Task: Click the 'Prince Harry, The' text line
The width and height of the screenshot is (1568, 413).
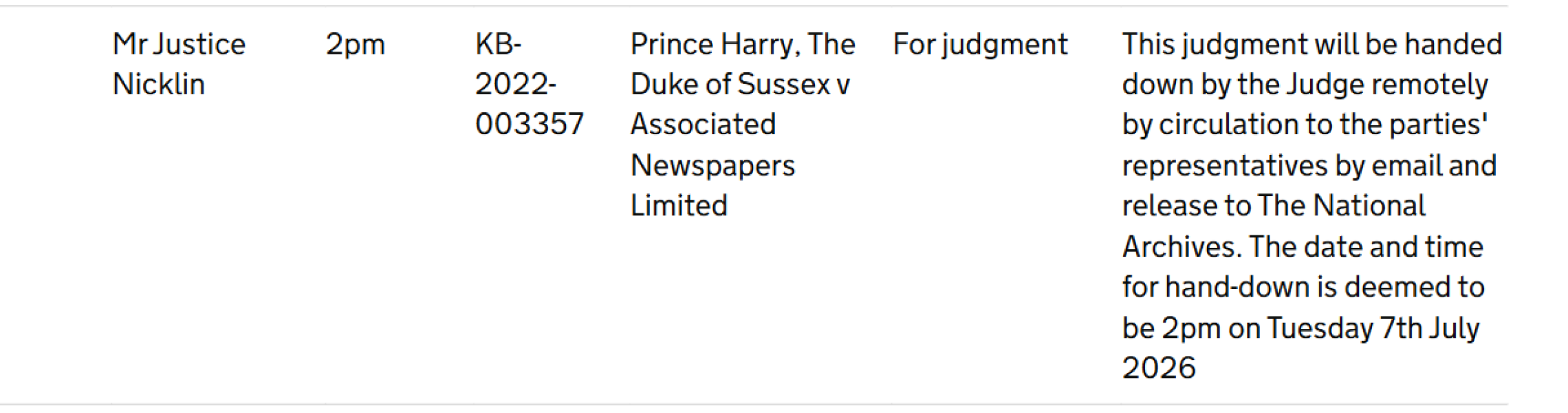Action: click(x=743, y=45)
